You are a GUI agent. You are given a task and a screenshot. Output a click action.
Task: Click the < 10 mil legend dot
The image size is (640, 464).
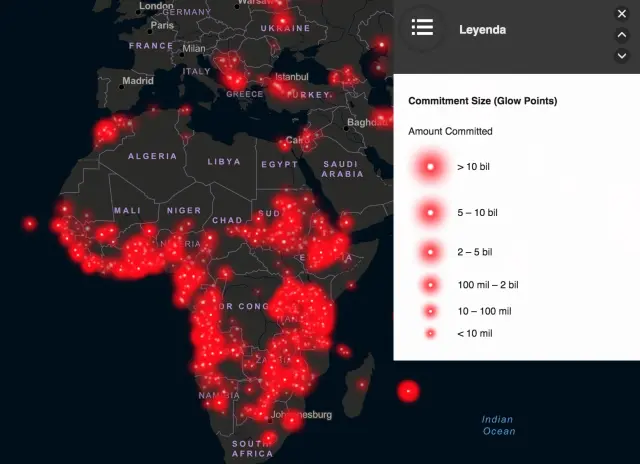[x=431, y=333]
